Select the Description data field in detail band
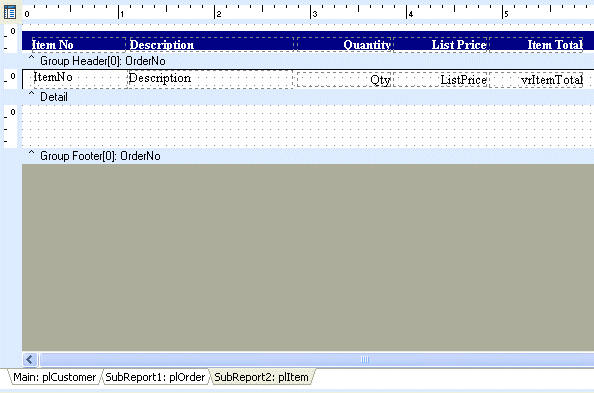This screenshot has height=393, width=594. [210, 79]
